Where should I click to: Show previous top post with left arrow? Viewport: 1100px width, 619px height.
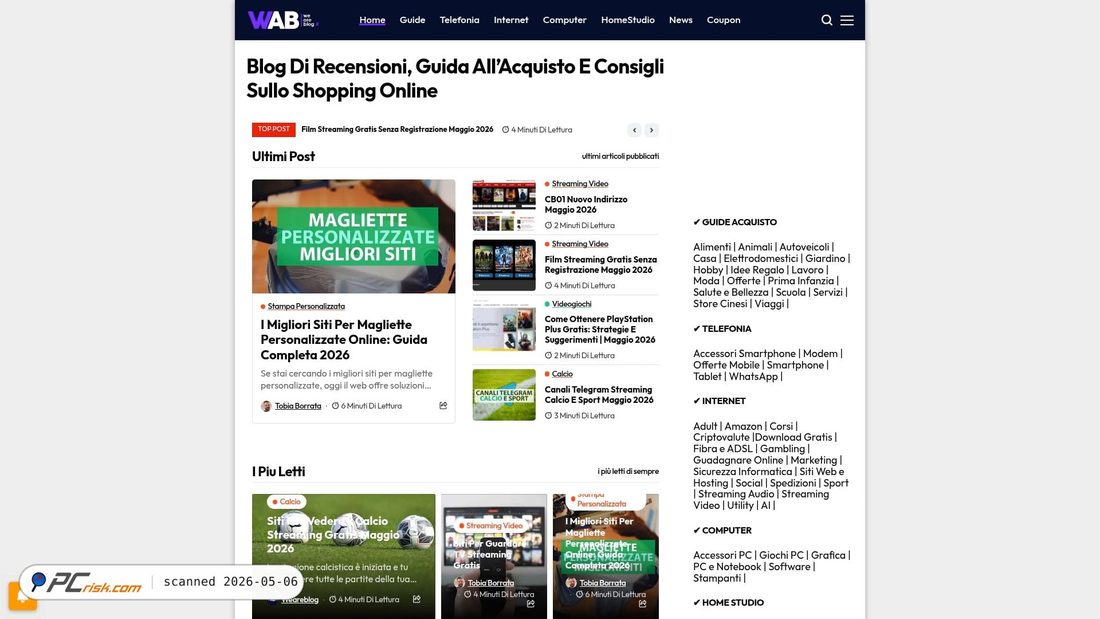[x=634, y=130]
